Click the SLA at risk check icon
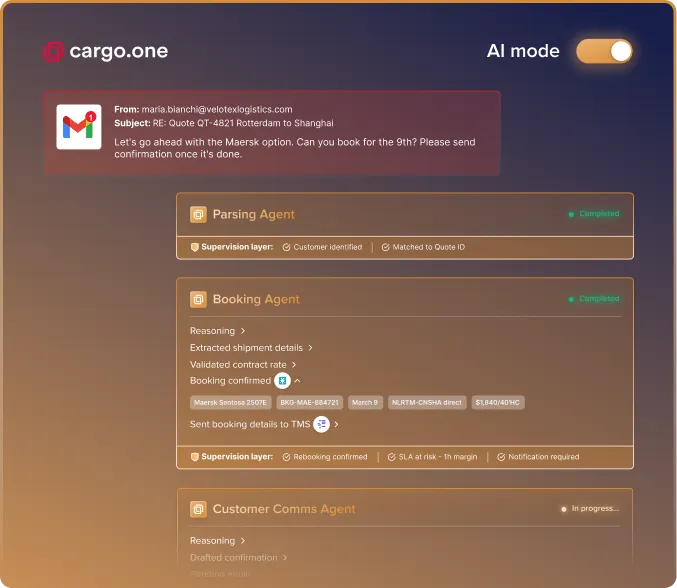The height and width of the screenshot is (588, 677). point(392,457)
